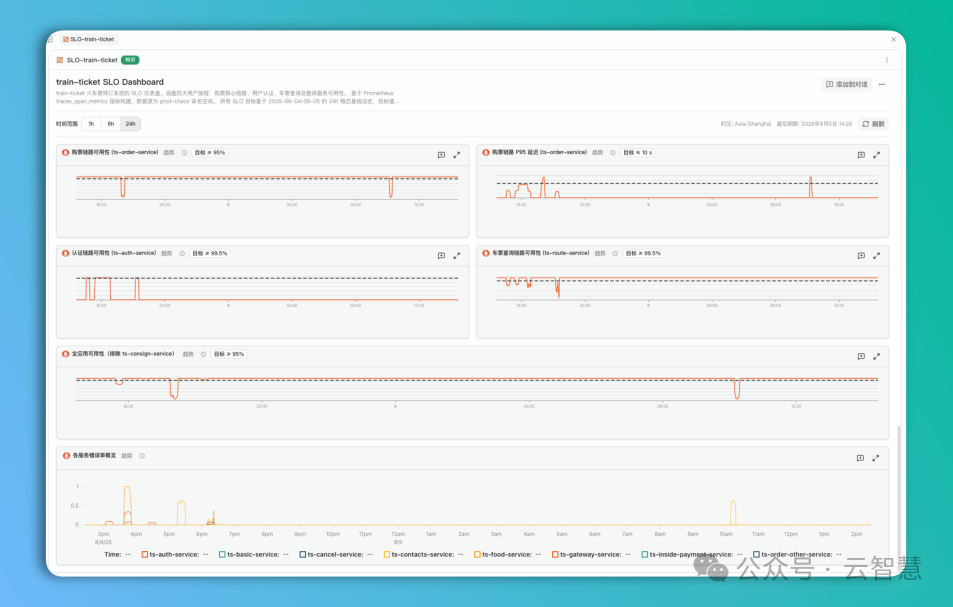This screenshot has width=953, height=607.
Task: Click the train-ticket SLO Dashboard title
Action: click(110, 82)
